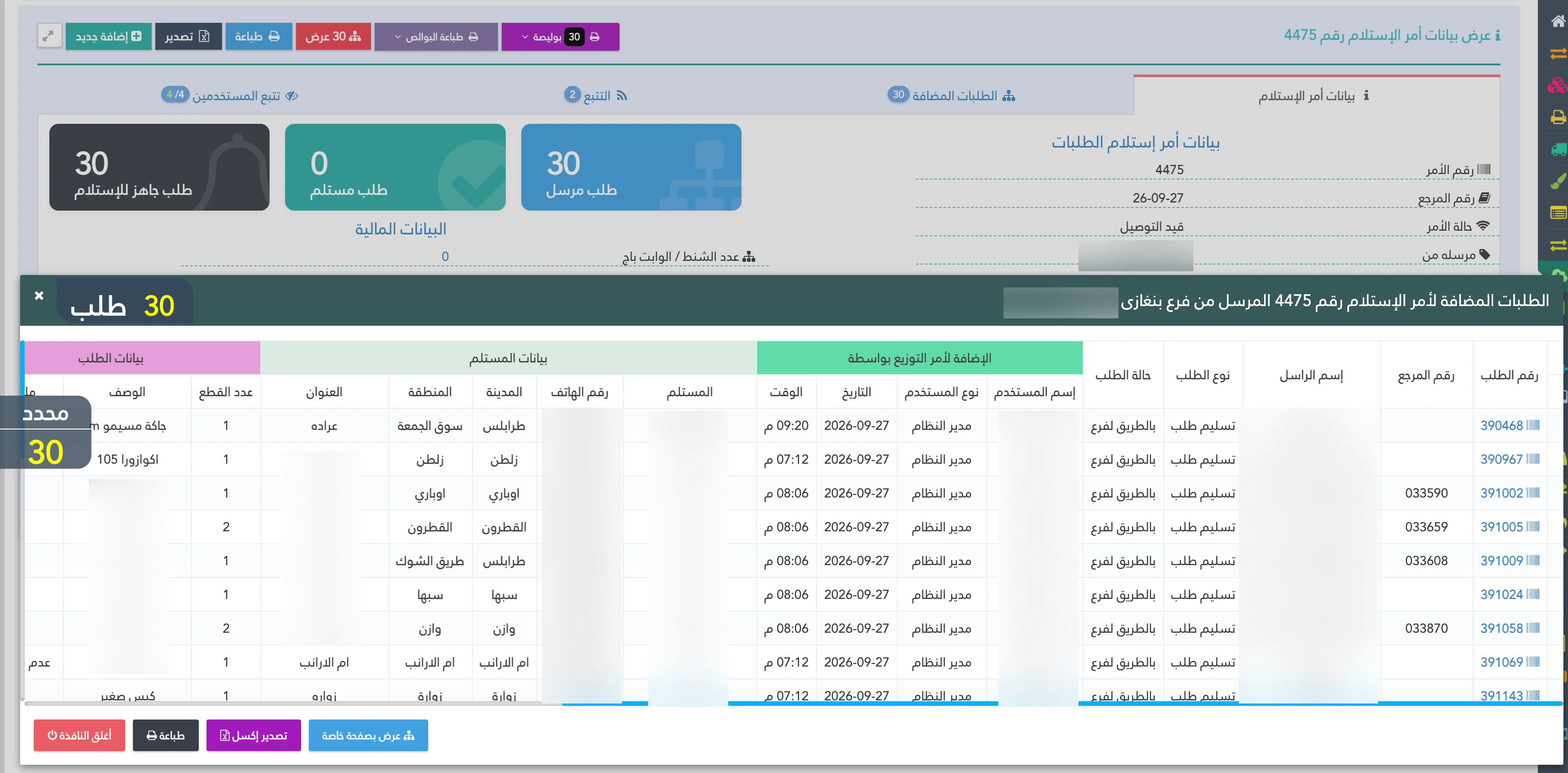Close the added orders popup with X
Image resolution: width=1568 pixels, height=773 pixels.
click(x=39, y=295)
